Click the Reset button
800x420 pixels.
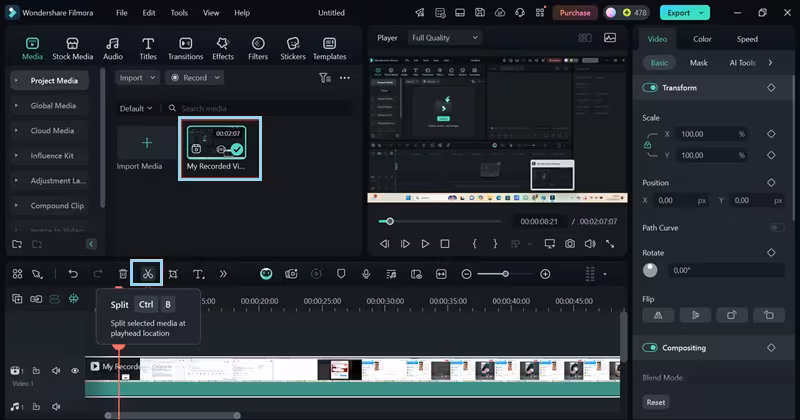click(x=656, y=402)
